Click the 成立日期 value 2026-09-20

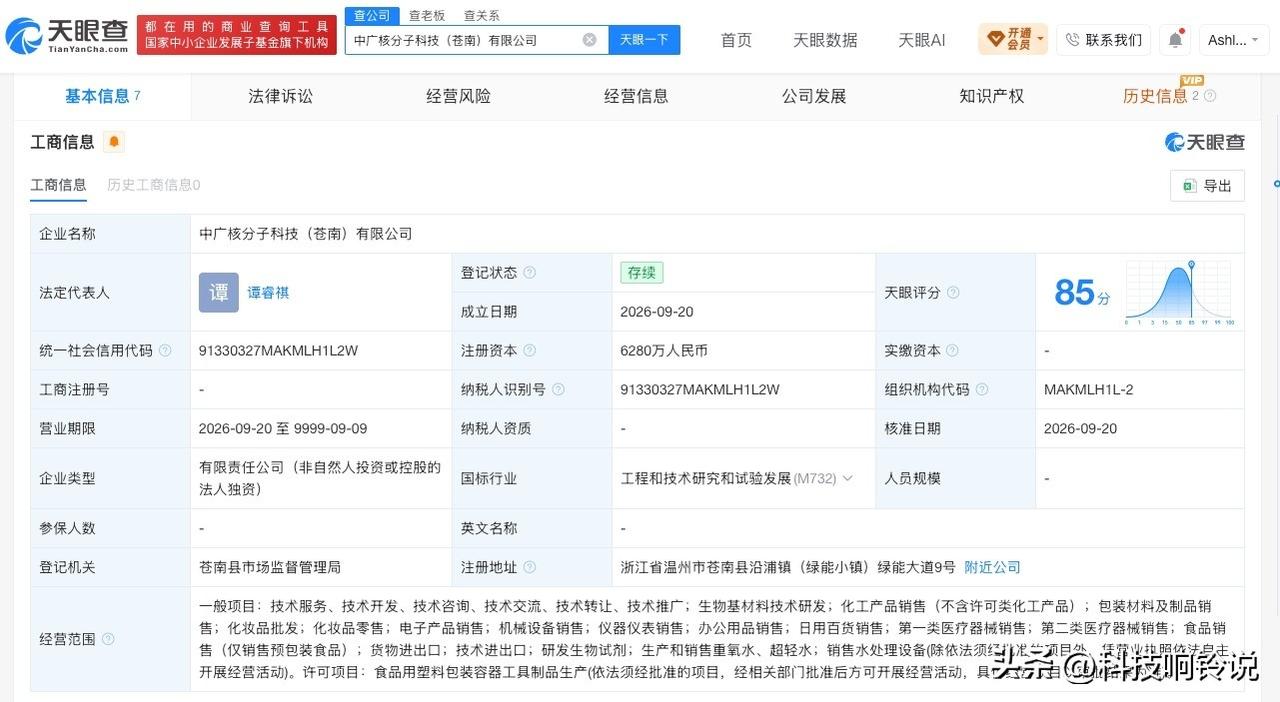coord(656,312)
